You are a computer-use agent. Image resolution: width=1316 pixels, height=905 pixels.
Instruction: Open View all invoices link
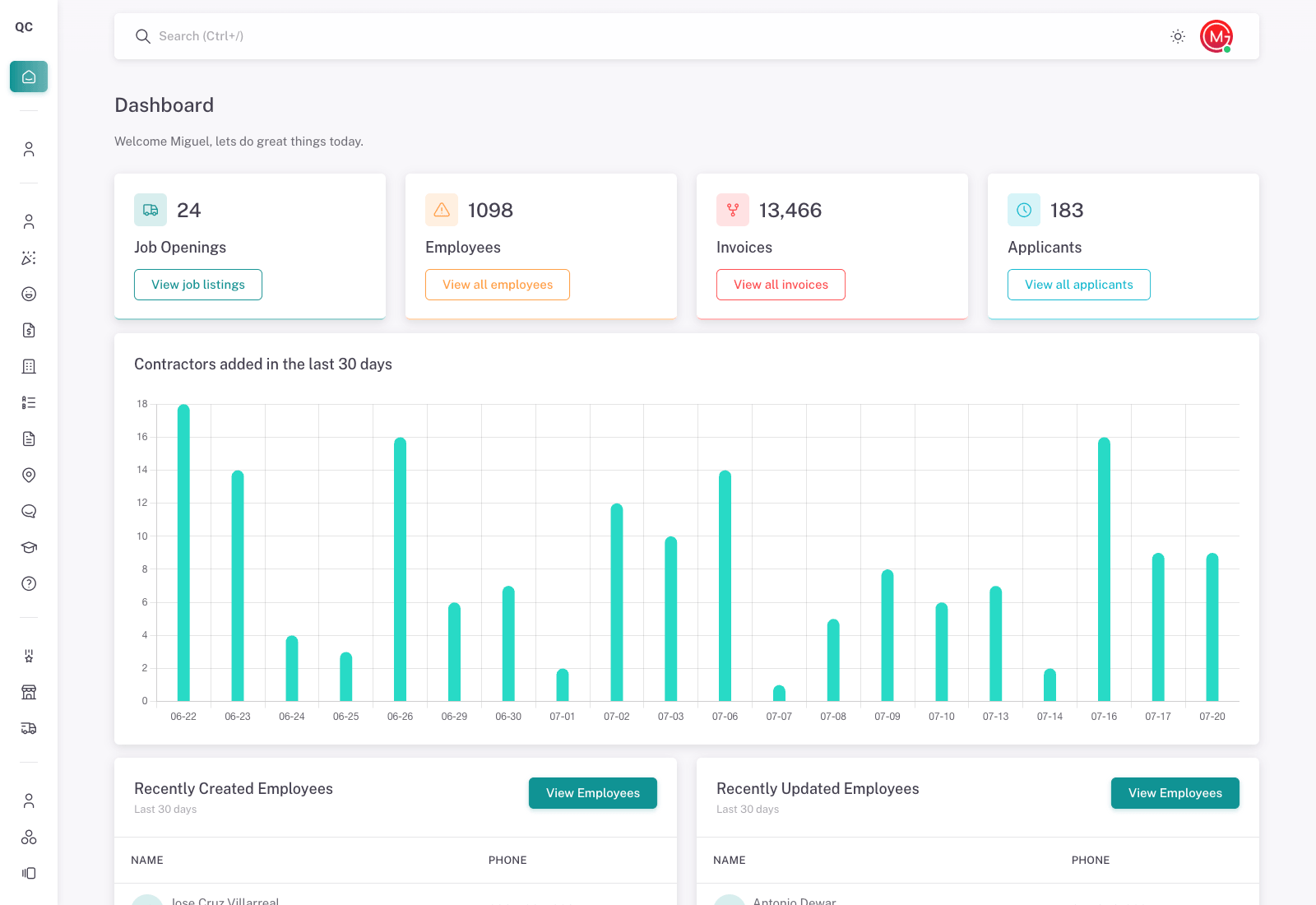[x=781, y=285]
